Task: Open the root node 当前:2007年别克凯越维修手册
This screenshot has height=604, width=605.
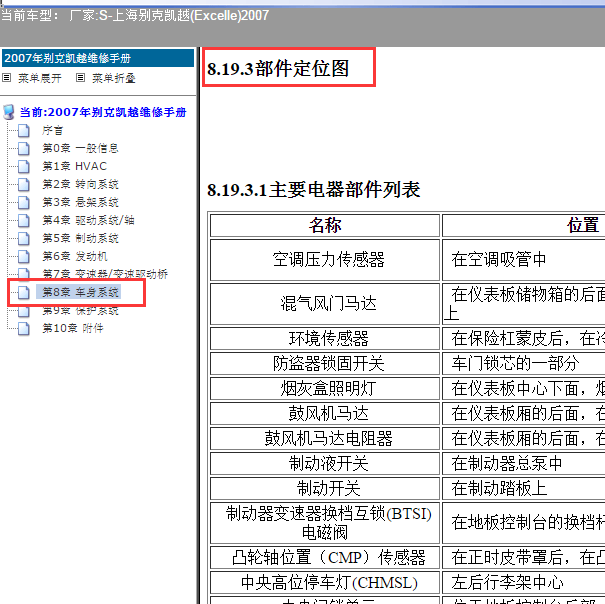Action: (x=103, y=112)
